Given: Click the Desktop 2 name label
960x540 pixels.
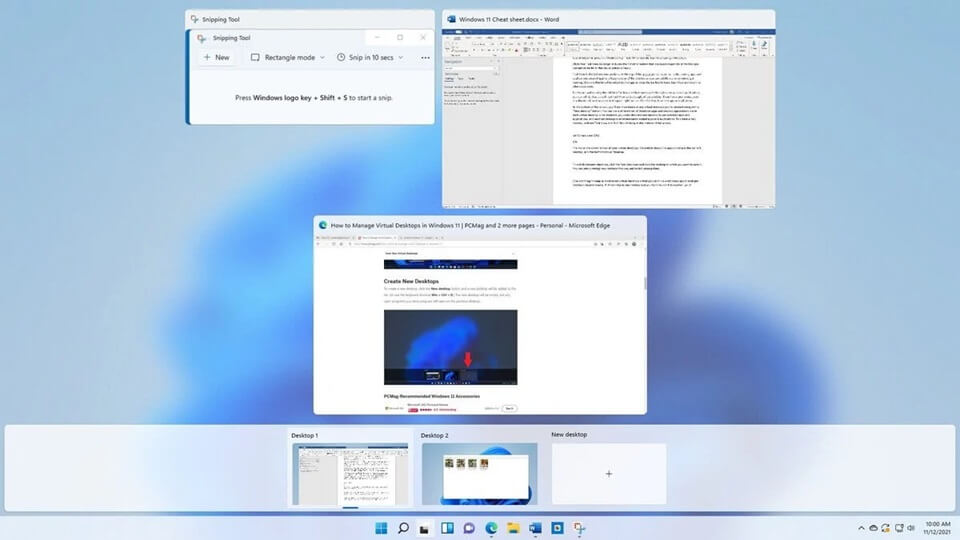Looking at the screenshot, I should coord(434,435).
